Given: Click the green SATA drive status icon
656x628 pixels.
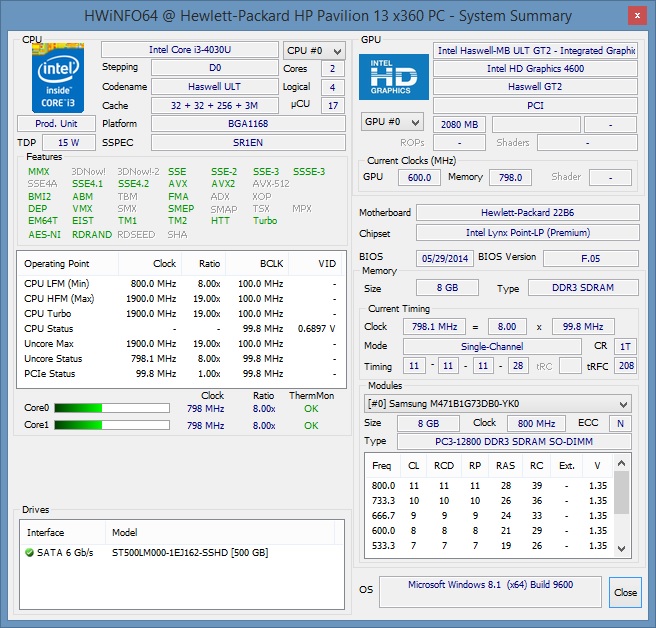Looking at the screenshot, I should (29, 553).
